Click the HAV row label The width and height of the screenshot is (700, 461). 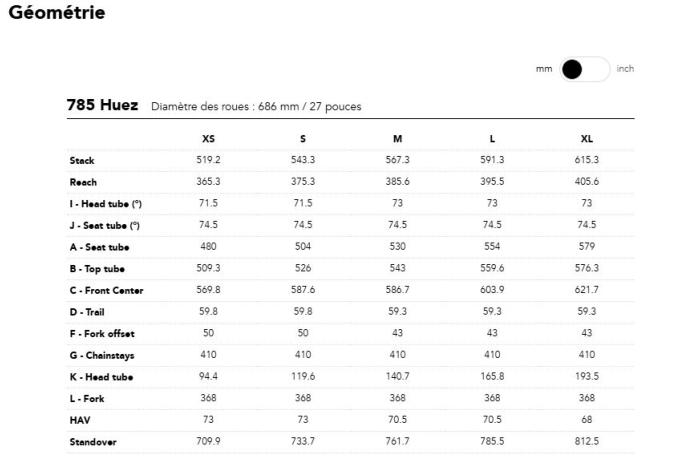pyautogui.click(x=80, y=420)
